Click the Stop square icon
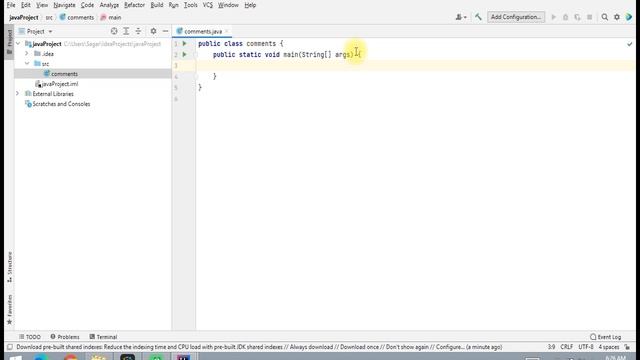Image resolution: width=640 pixels, height=360 pixels. tap(589, 17)
